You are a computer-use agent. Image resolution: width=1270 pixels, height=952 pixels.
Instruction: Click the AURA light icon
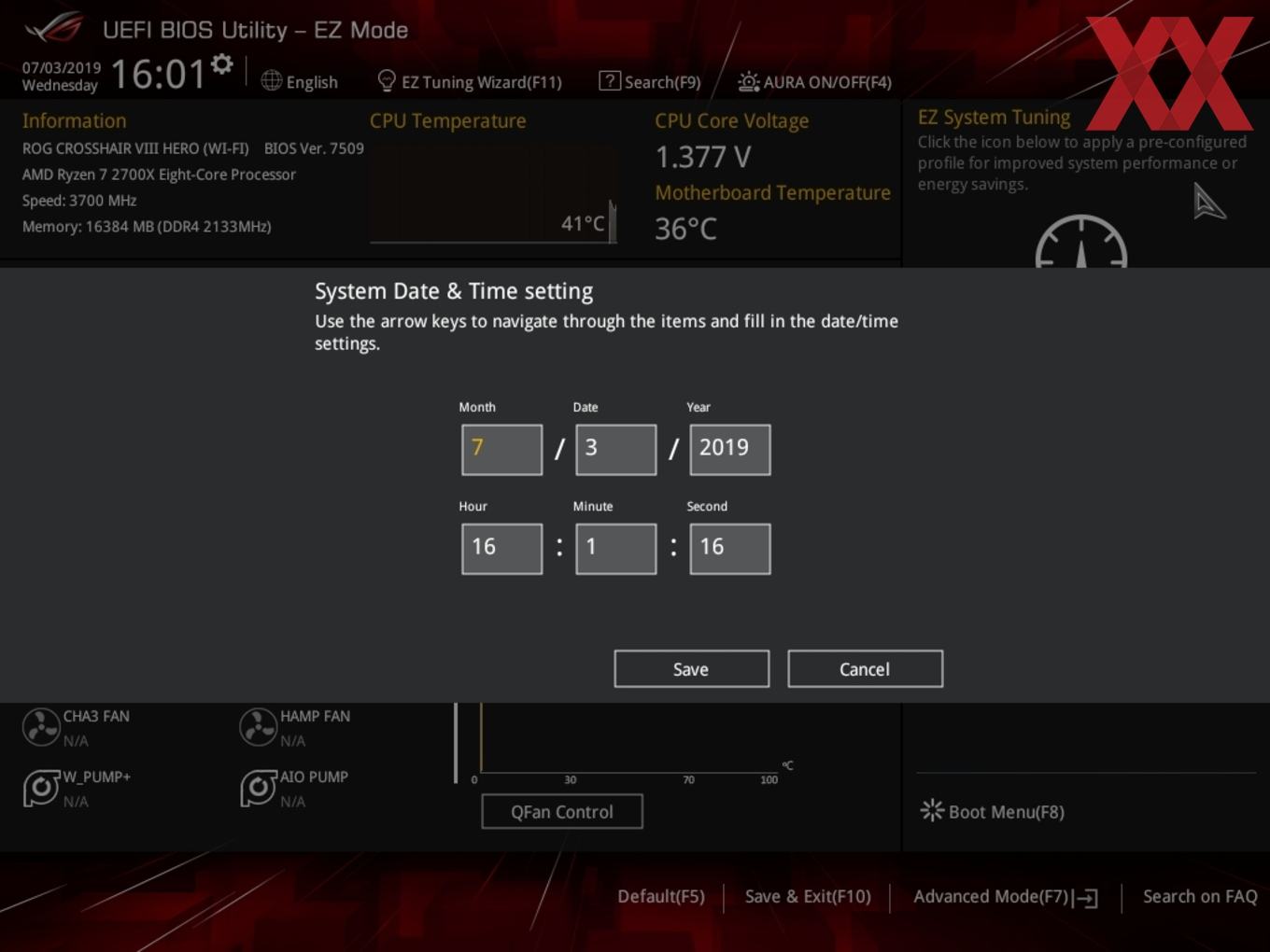[748, 82]
